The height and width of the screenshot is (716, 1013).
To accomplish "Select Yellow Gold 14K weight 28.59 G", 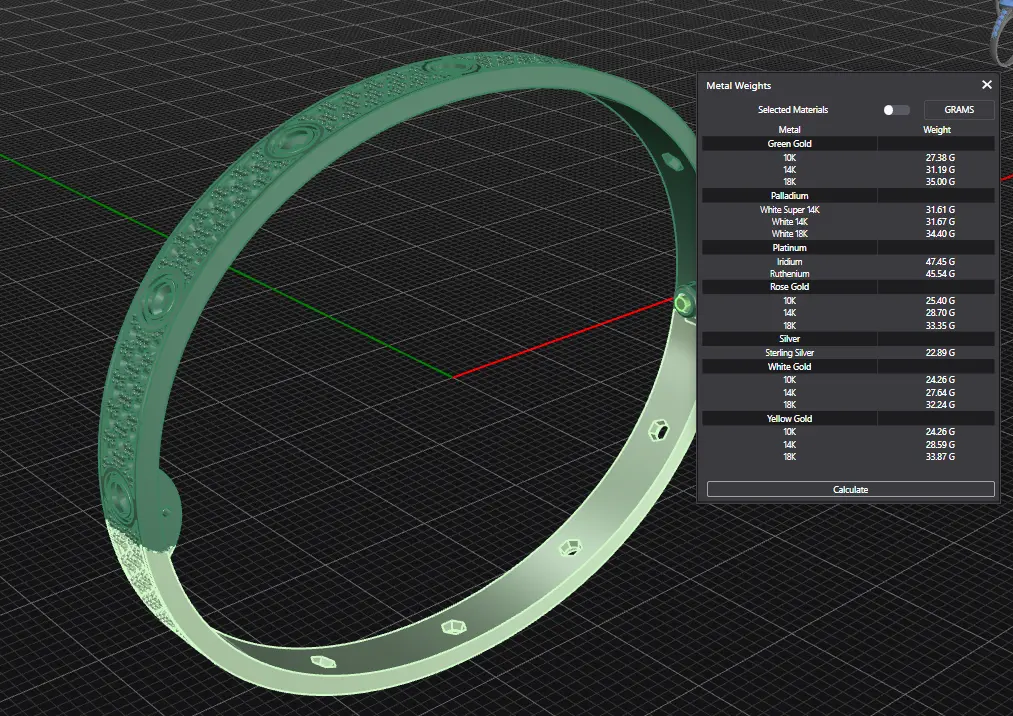I will coord(940,445).
